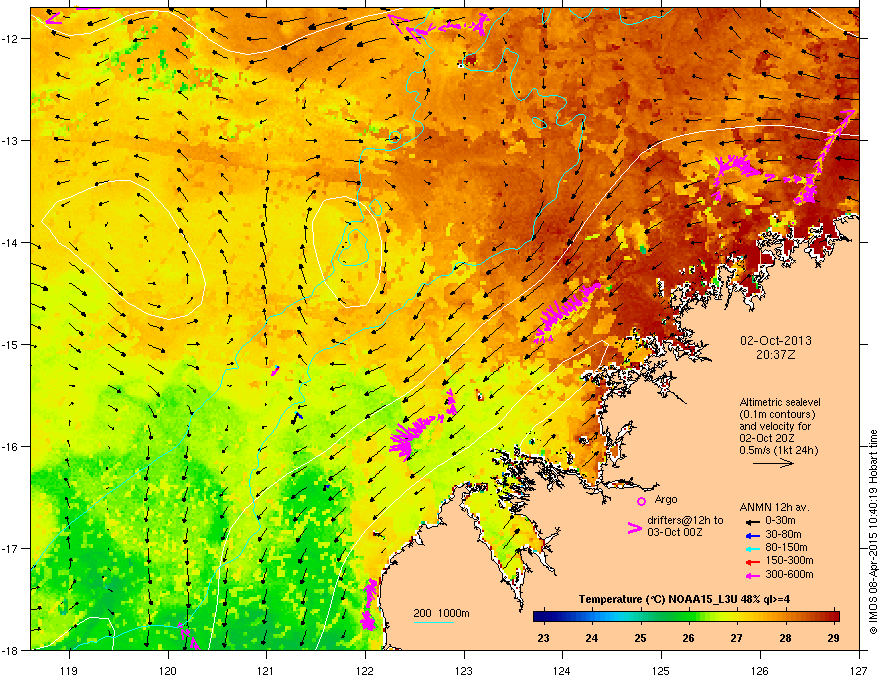The width and height of the screenshot is (880, 680).
Task: Click the '30-80m' depth label
Action: pos(783,535)
